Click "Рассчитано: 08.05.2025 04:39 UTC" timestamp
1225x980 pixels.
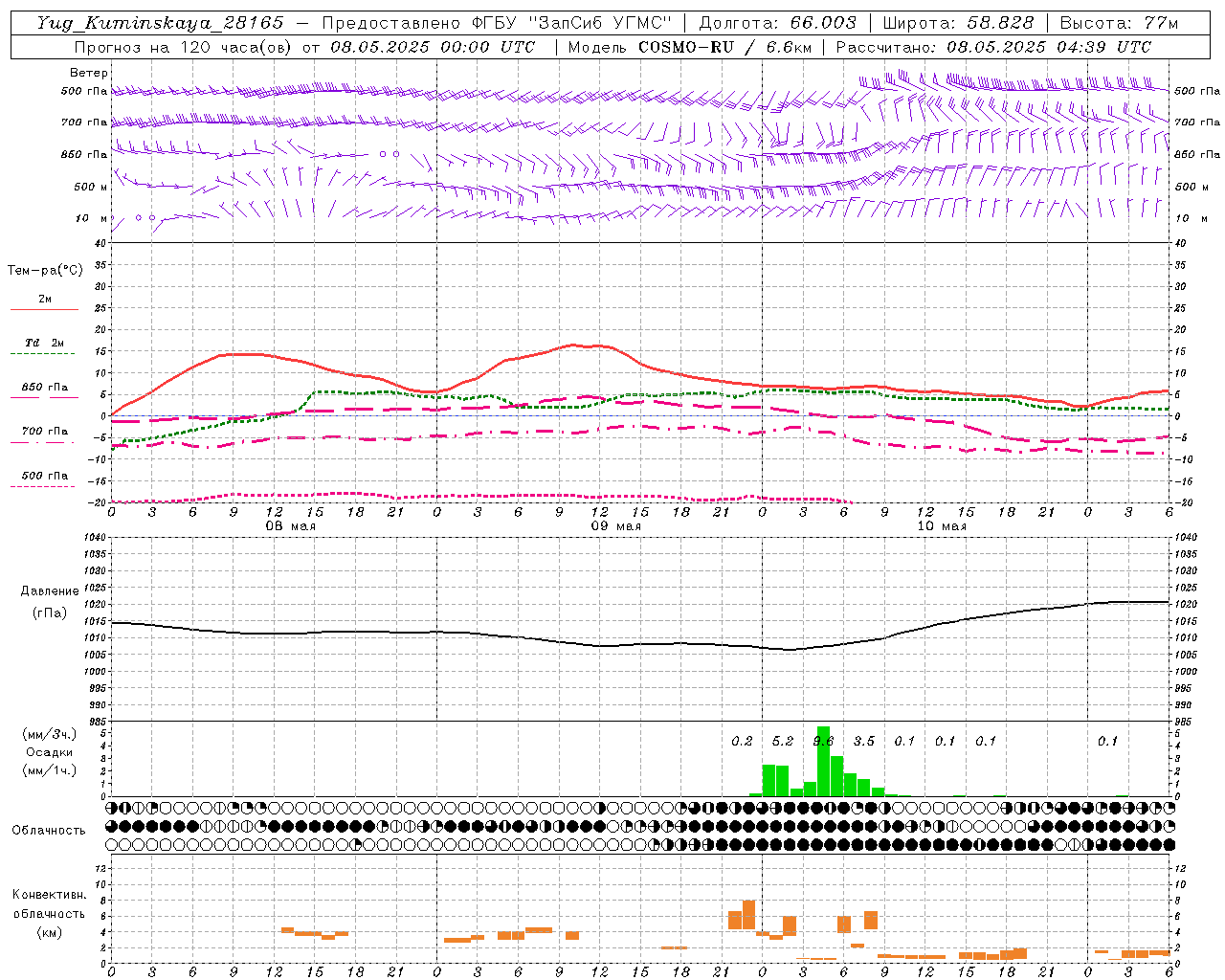[993, 47]
